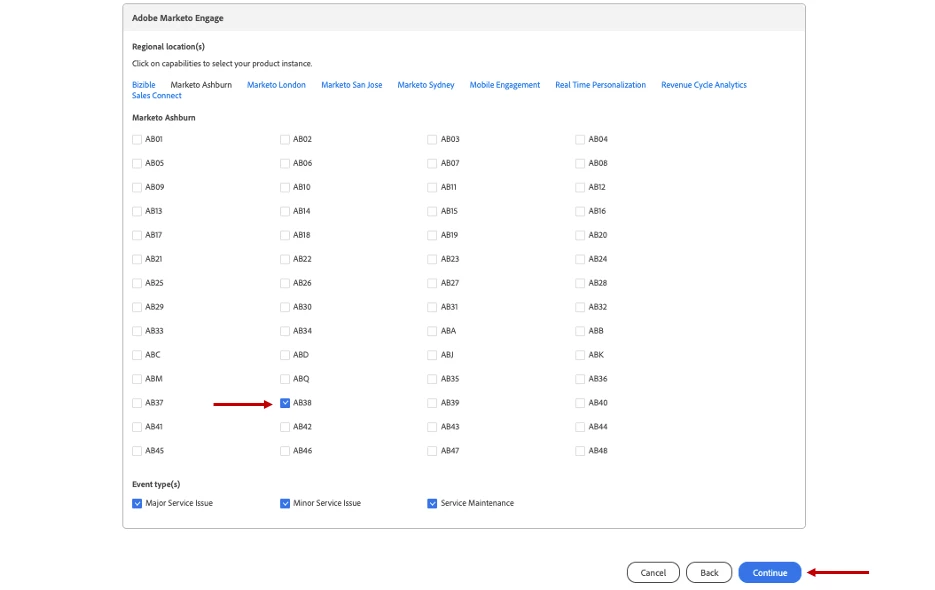The height and width of the screenshot is (590, 935).
Task: Check the AB42 checkbox
Action: point(285,427)
